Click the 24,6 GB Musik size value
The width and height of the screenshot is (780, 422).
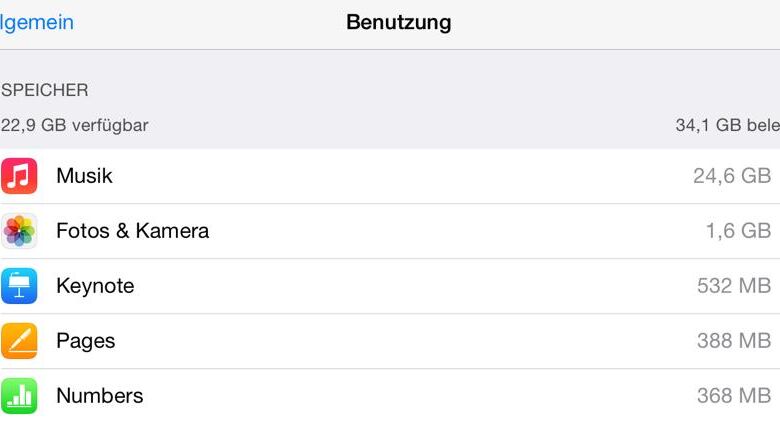(x=732, y=176)
